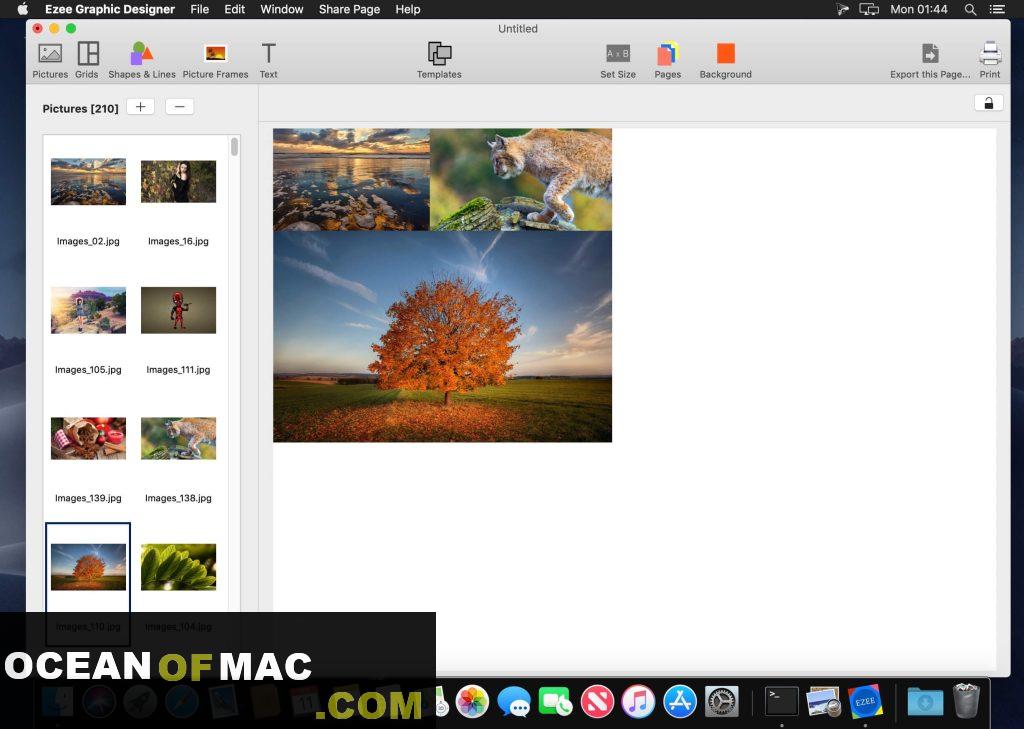Toggle the canvas lock button
This screenshot has width=1024, height=729.
(x=989, y=103)
